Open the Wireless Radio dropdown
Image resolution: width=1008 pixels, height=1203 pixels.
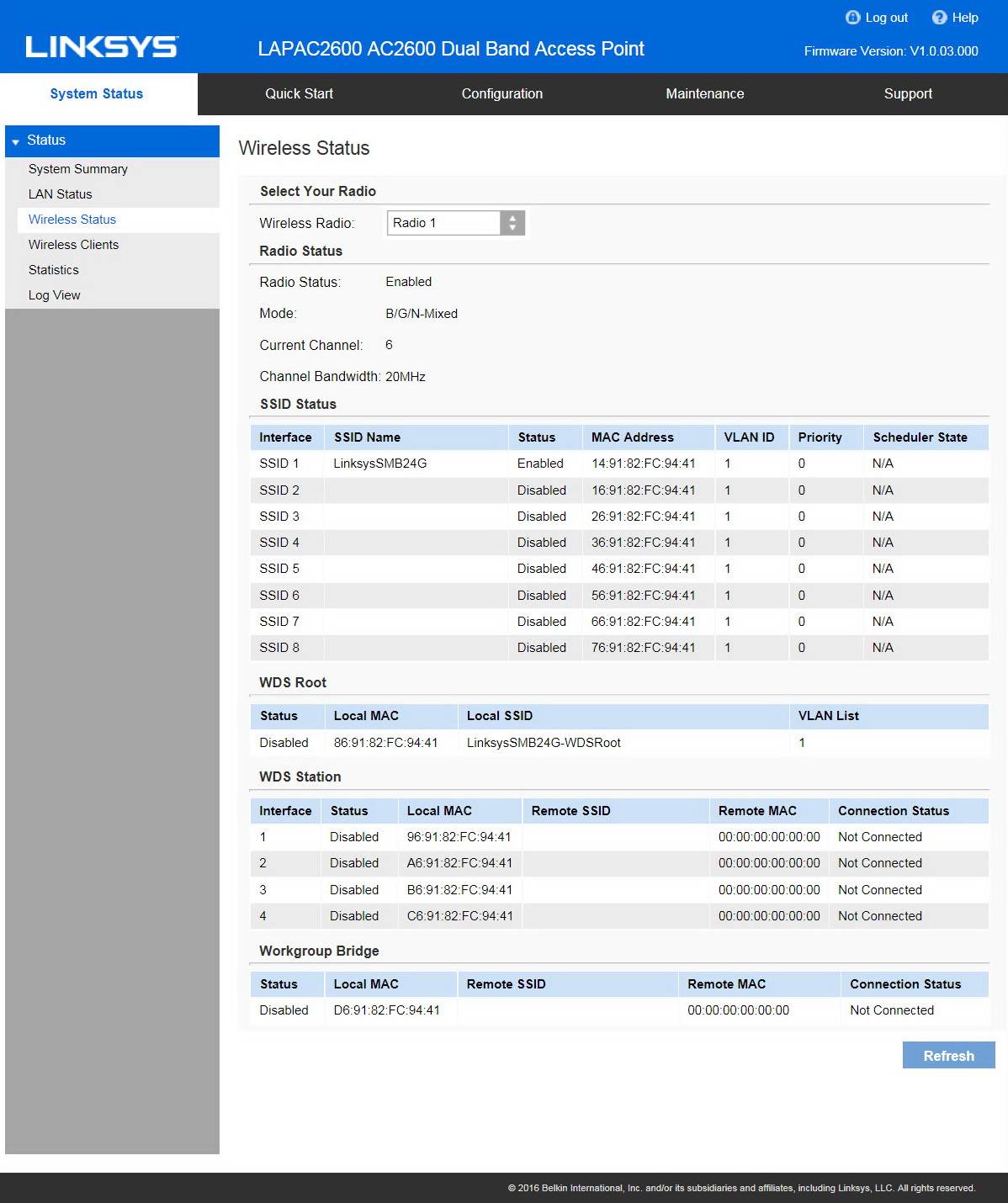[455, 223]
